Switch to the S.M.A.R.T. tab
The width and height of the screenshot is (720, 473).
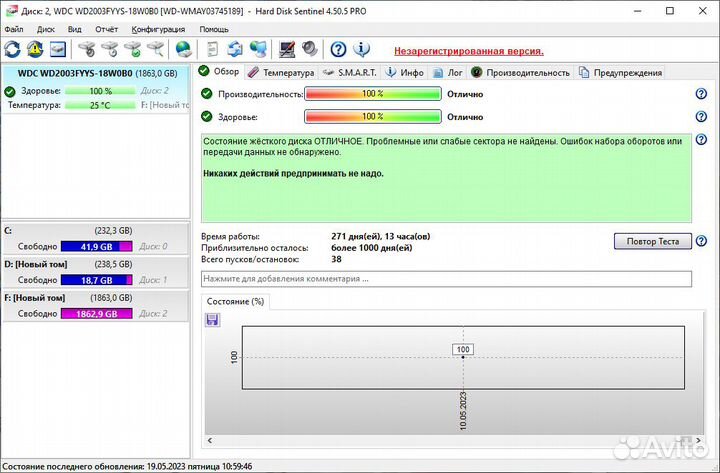tap(349, 73)
